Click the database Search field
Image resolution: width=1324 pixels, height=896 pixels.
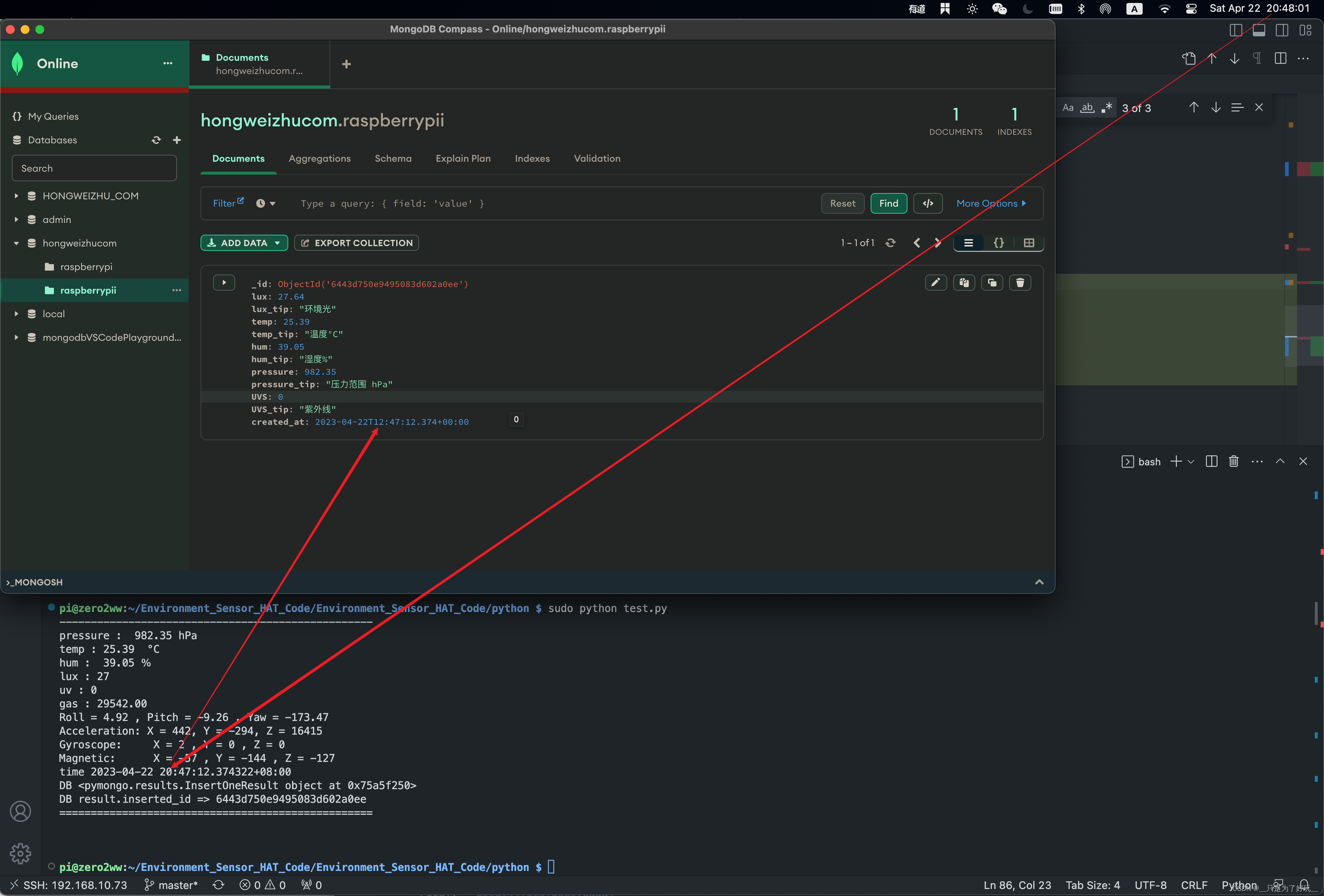coord(94,169)
